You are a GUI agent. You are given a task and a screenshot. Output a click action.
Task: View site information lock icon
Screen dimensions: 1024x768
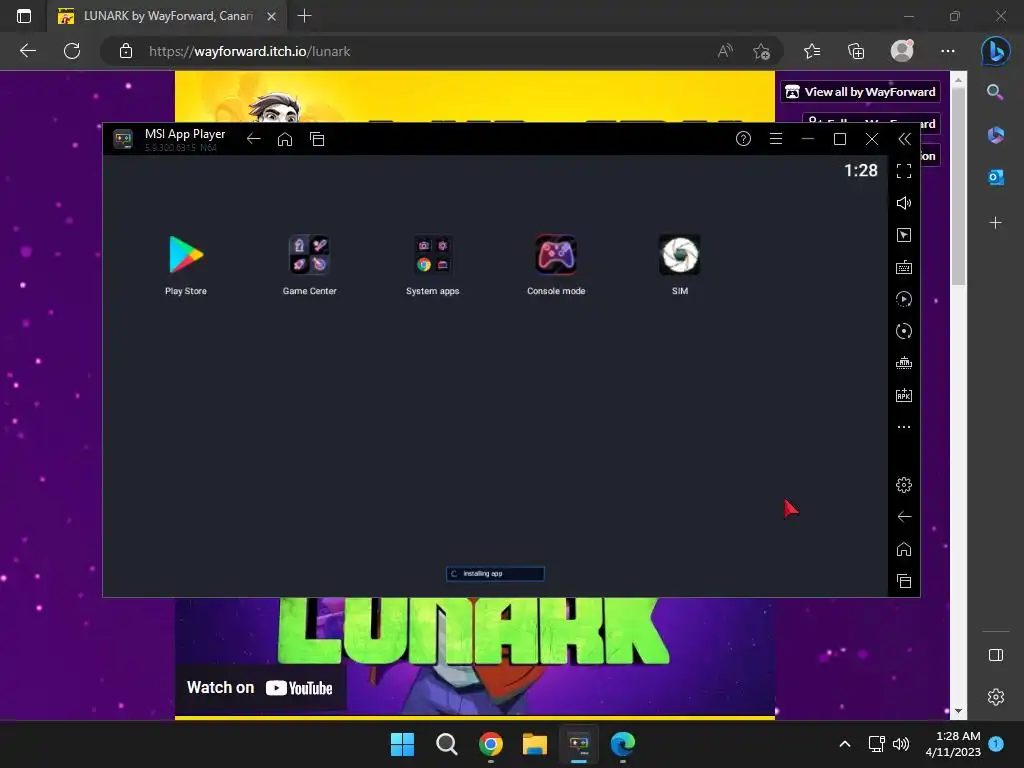126,51
